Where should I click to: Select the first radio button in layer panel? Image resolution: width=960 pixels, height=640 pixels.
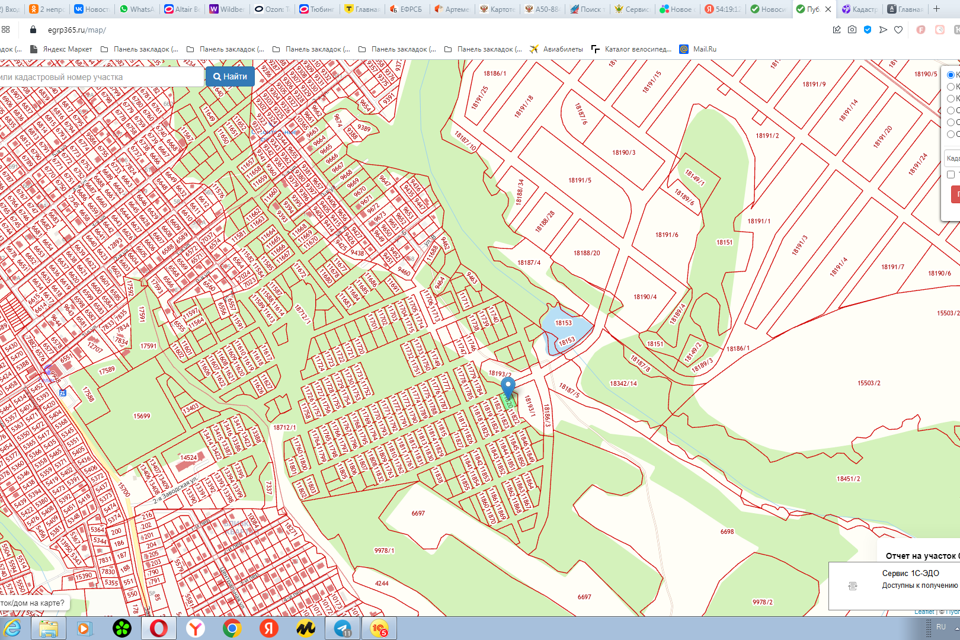tap(951, 75)
